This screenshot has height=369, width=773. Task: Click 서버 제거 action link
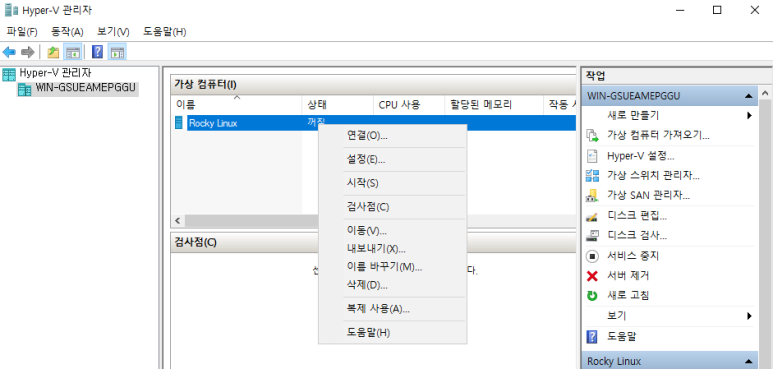628,276
